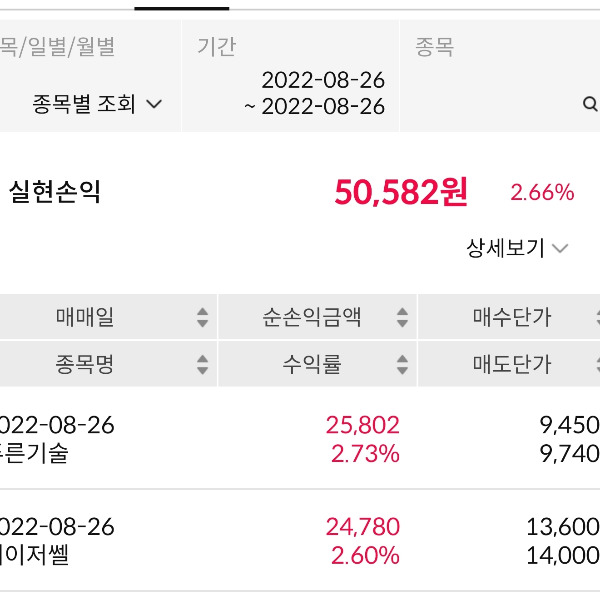Select the 레이저쎌 trade row name

tap(35, 555)
